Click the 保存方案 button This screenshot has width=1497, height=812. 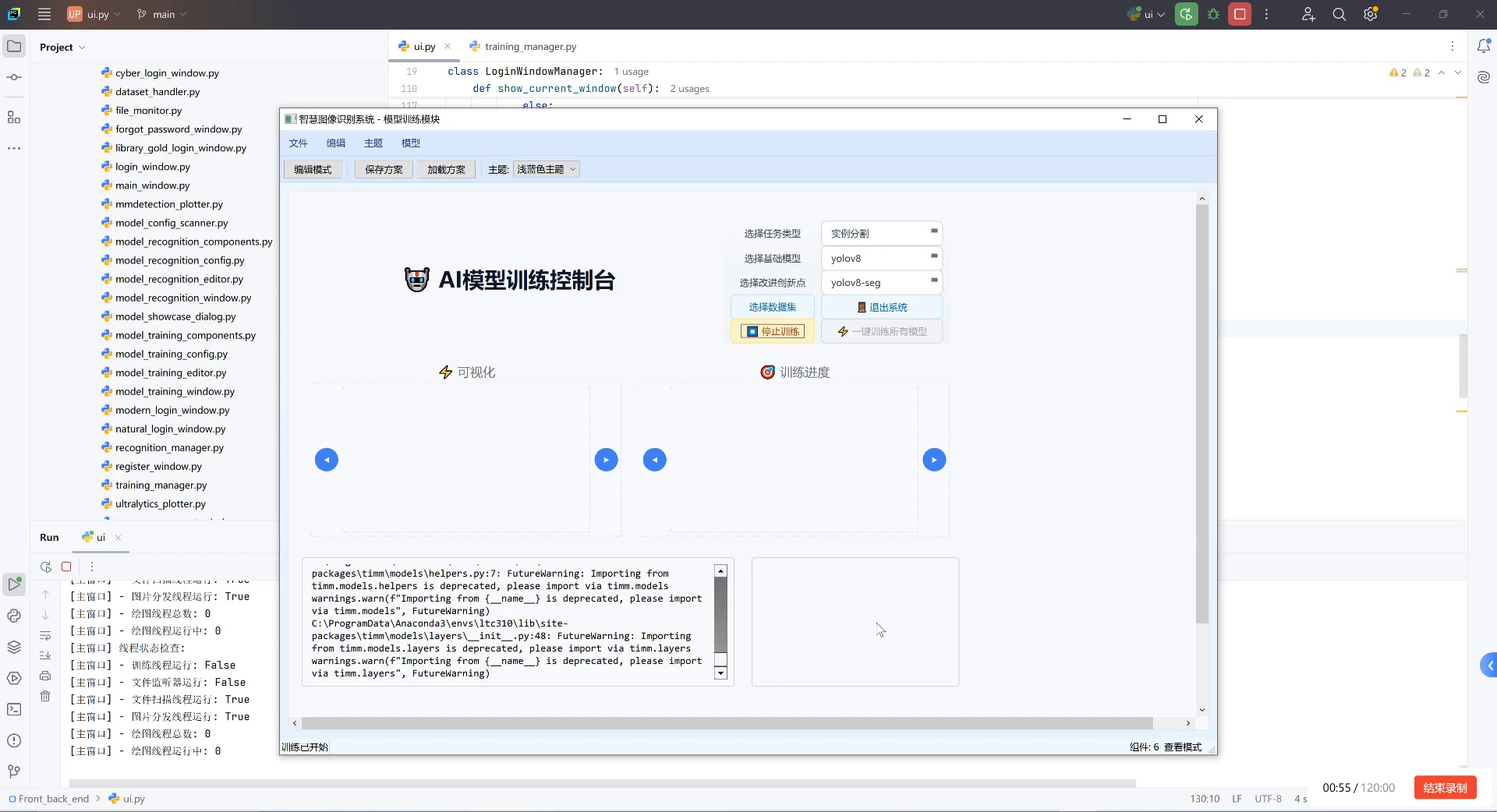(384, 169)
